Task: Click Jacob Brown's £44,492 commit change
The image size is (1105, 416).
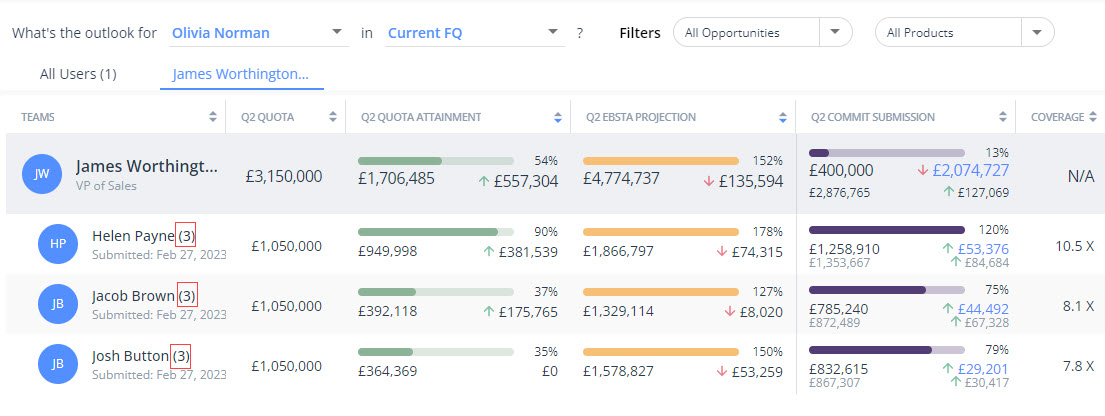Action: coord(983,308)
